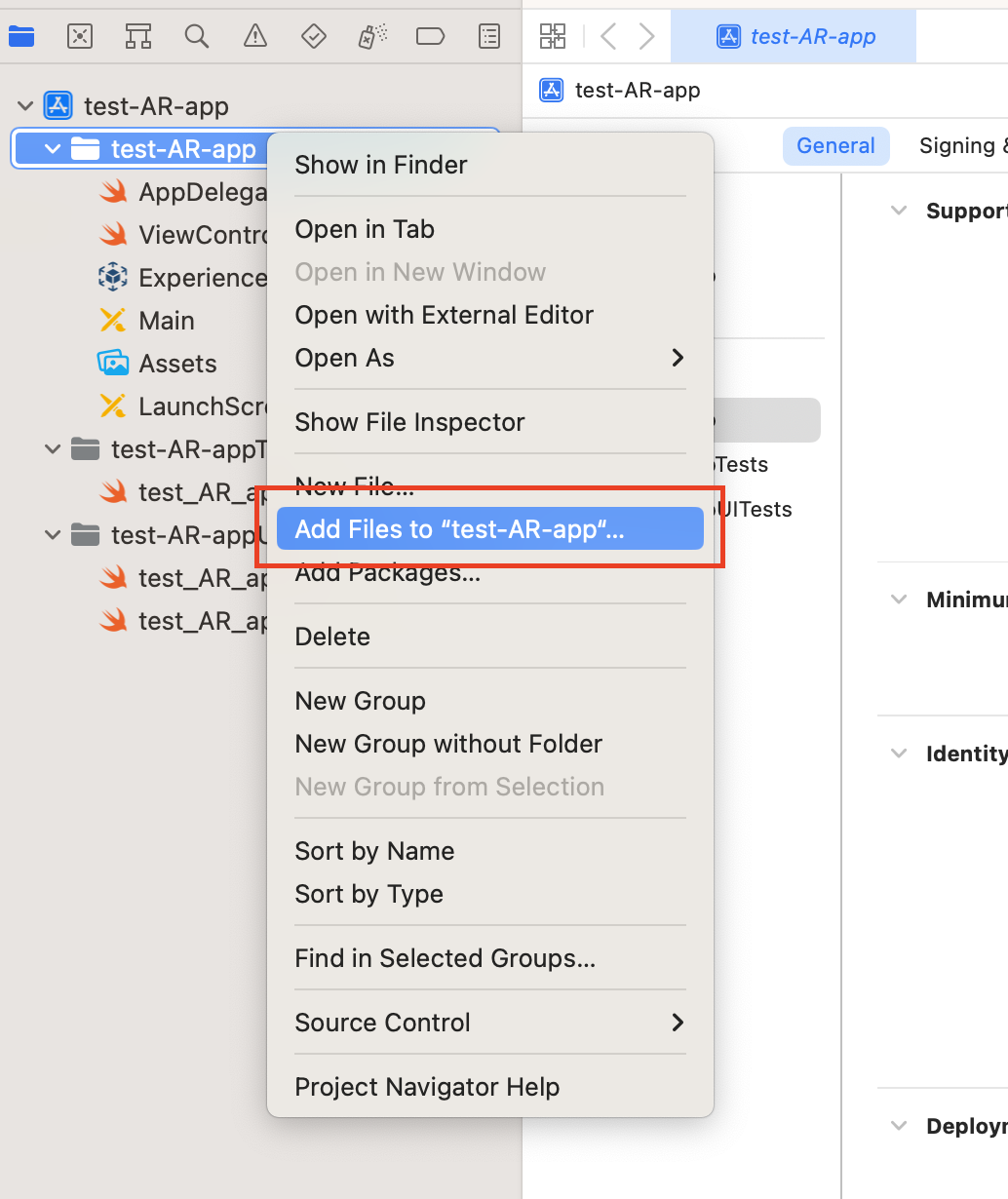Screen dimensions: 1008x1199
Task: Open the Issue navigator warning icon
Action: (x=255, y=37)
